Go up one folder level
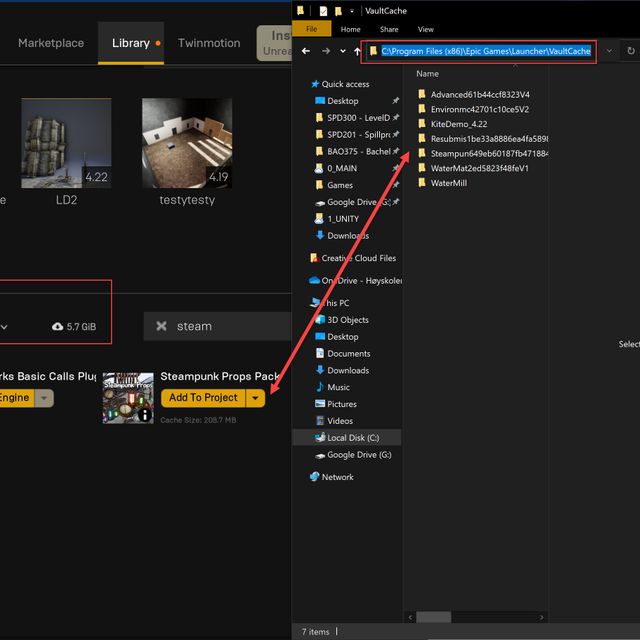The width and height of the screenshot is (640, 640). (357, 51)
